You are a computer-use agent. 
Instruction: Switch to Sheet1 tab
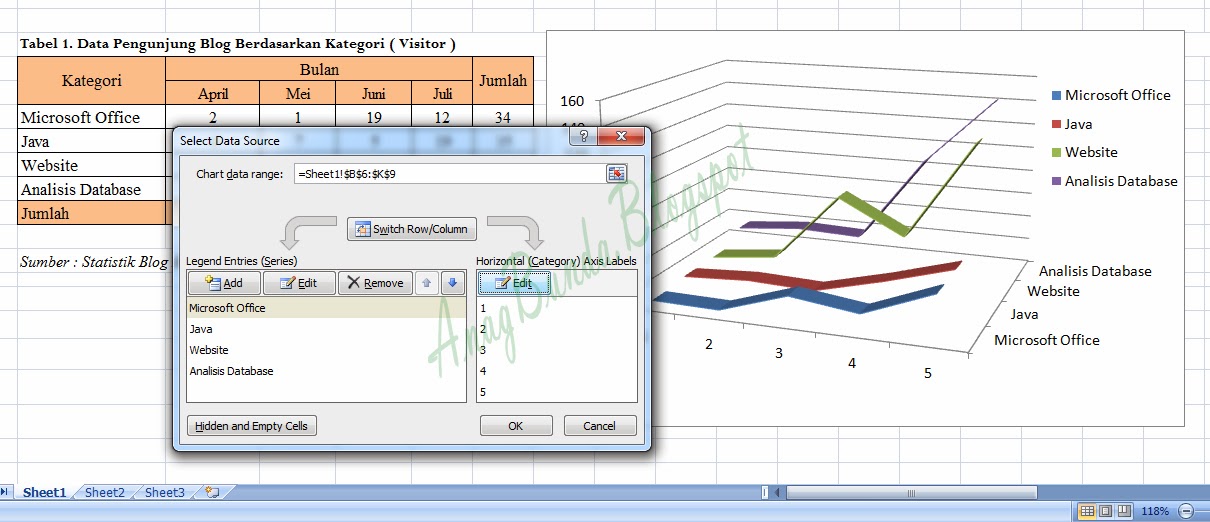45,492
